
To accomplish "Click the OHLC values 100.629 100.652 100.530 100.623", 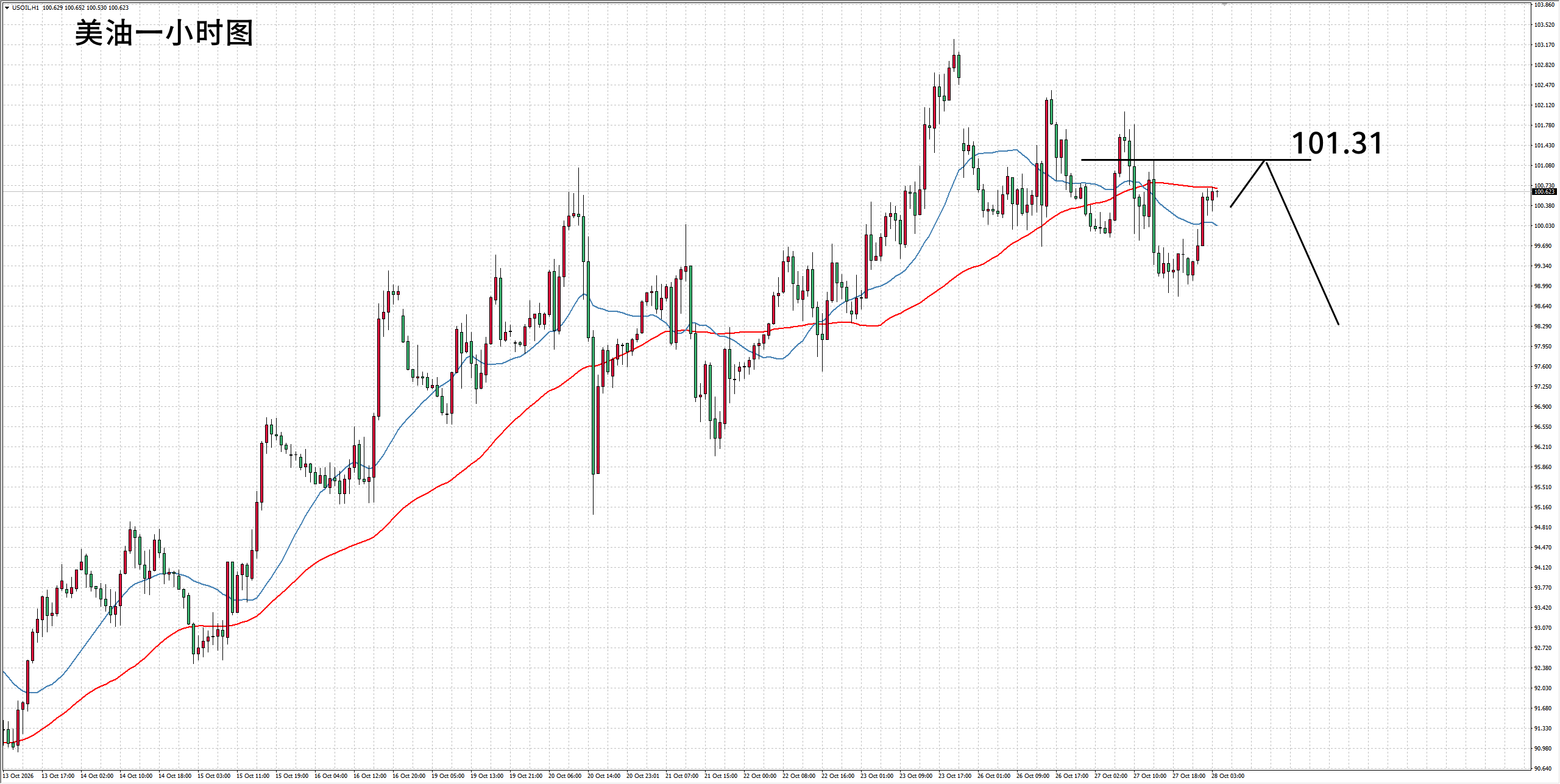I will coord(85,8).
